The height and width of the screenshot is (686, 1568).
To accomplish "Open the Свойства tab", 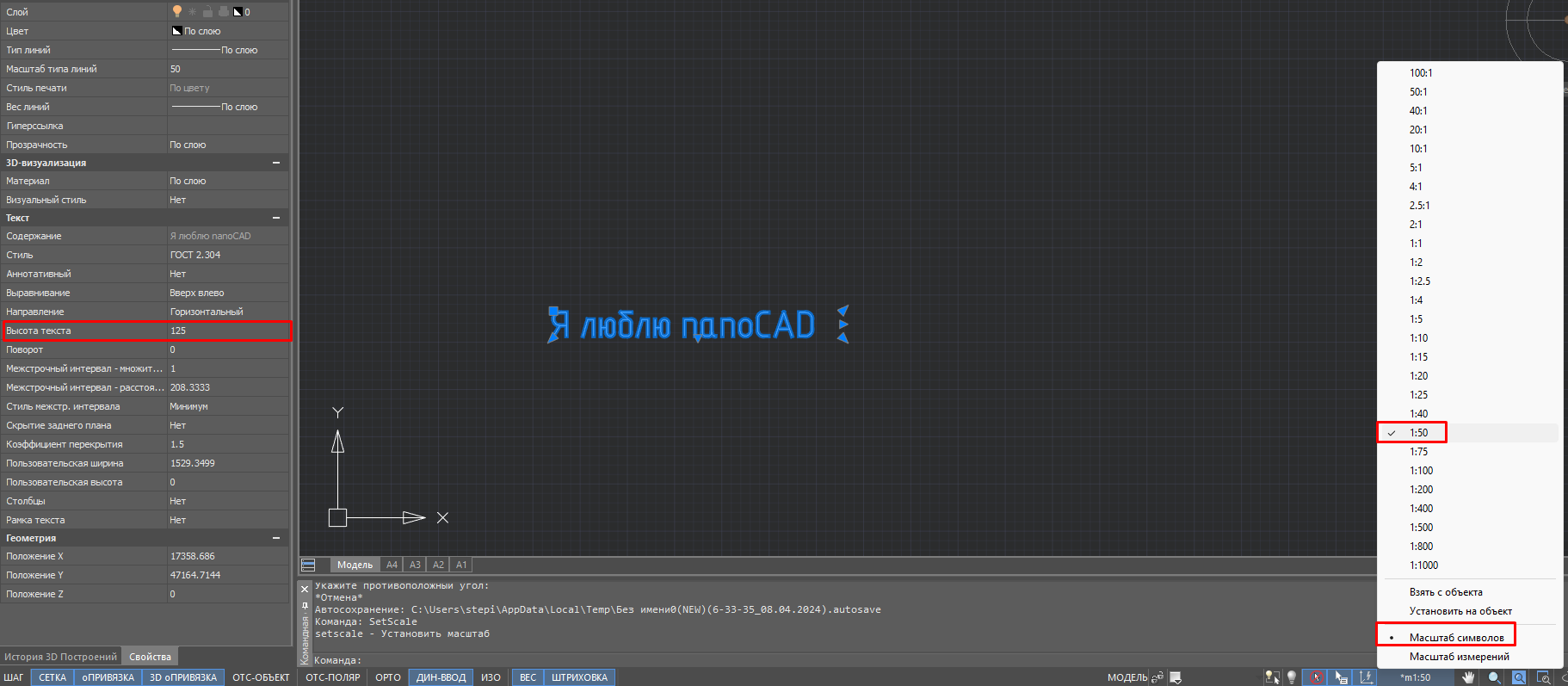I will pos(151,657).
